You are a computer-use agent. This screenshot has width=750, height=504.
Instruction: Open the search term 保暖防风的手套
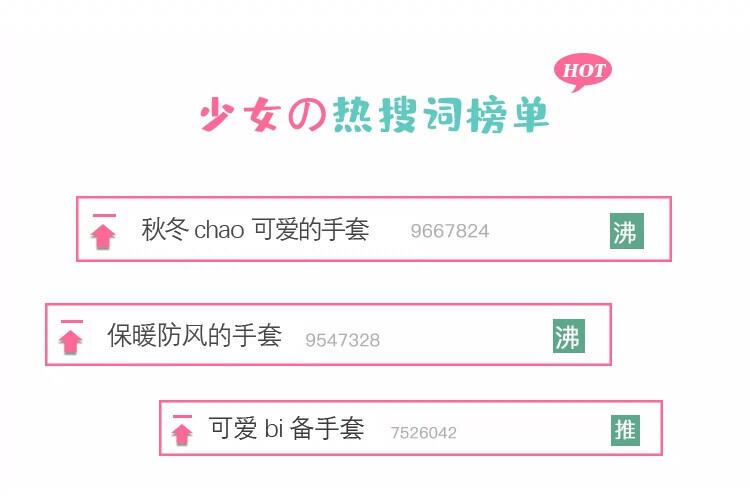(x=194, y=336)
